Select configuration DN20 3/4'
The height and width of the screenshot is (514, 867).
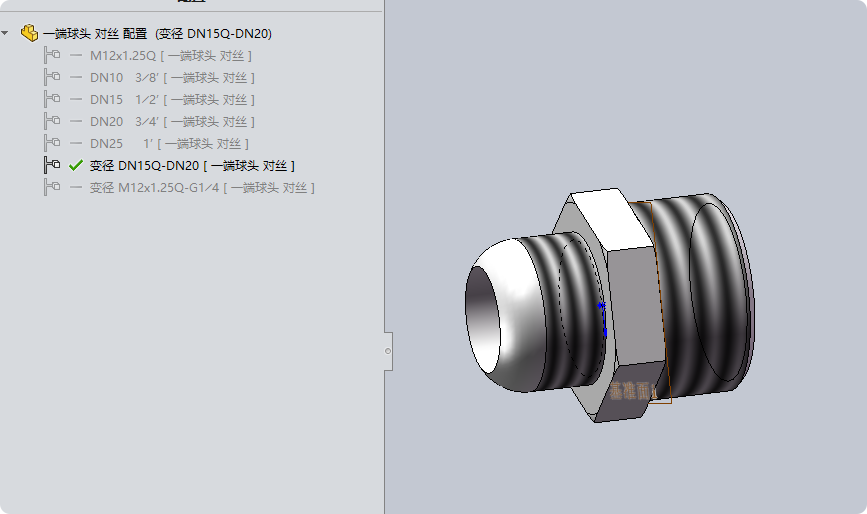tap(173, 122)
